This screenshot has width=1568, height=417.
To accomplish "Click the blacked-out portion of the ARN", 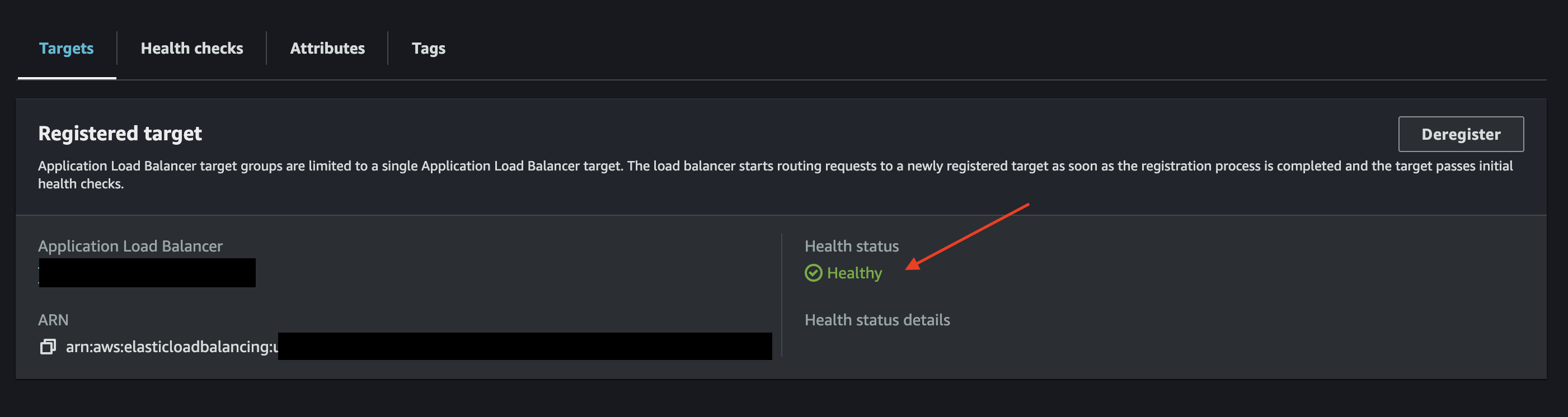I will 525,346.
